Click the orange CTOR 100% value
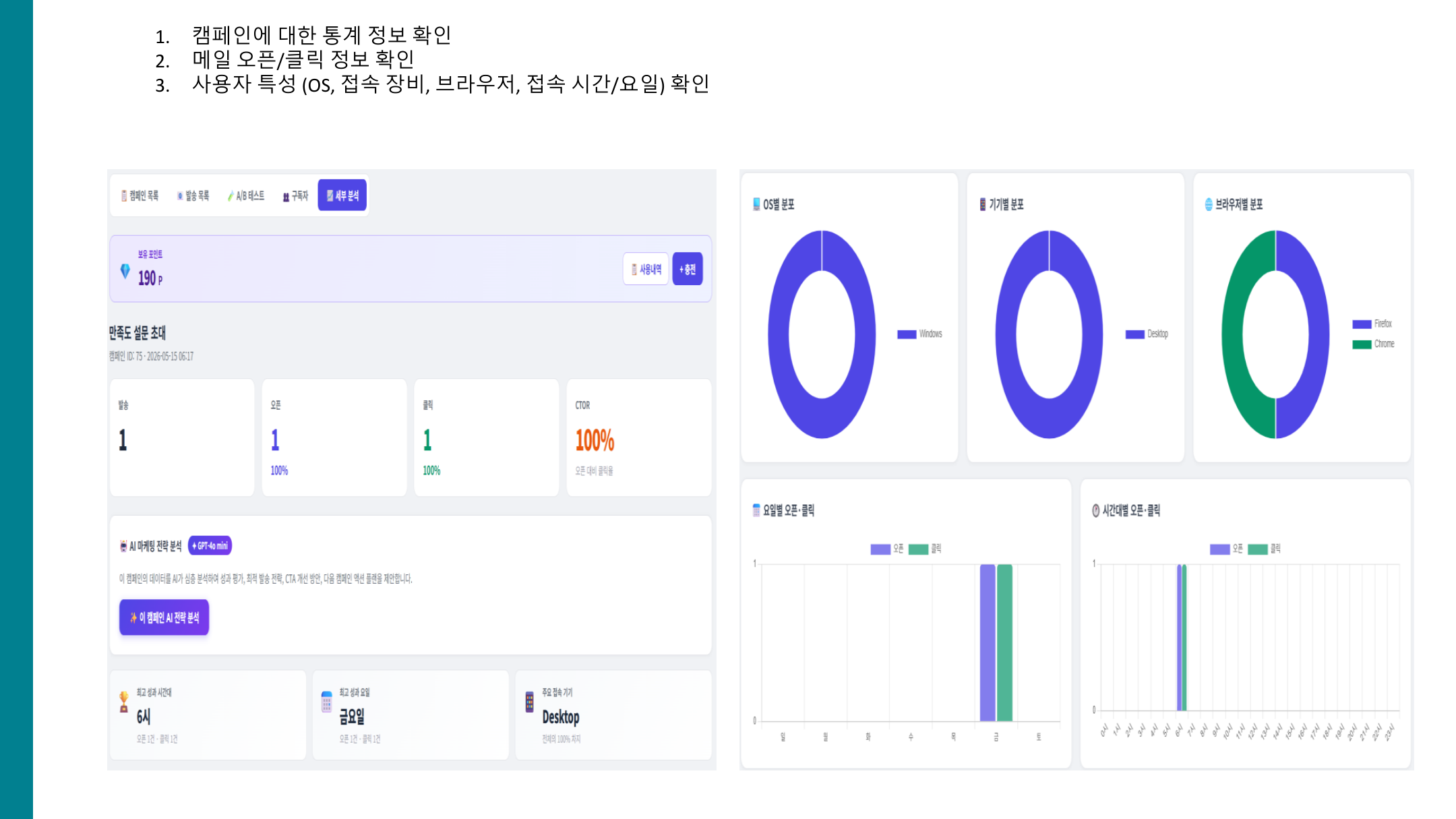Viewport: 1456px width, 819px height. (595, 440)
